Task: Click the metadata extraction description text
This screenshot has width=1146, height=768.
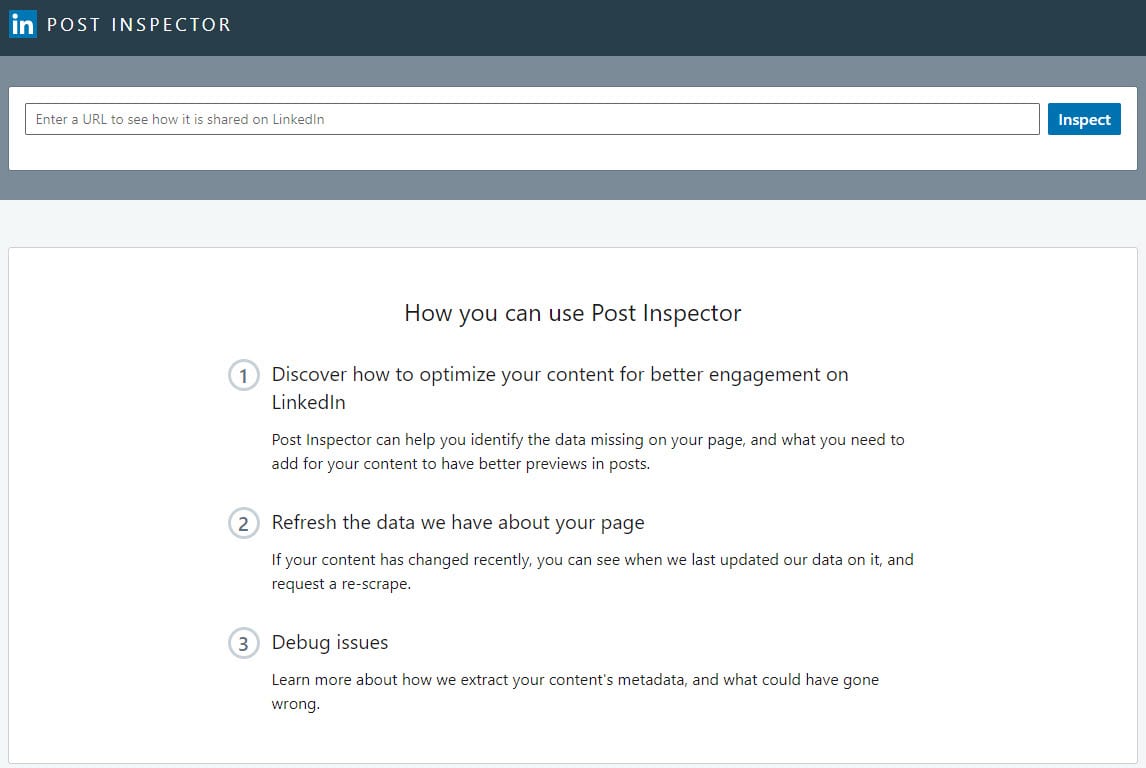Action: pos(575,691)
